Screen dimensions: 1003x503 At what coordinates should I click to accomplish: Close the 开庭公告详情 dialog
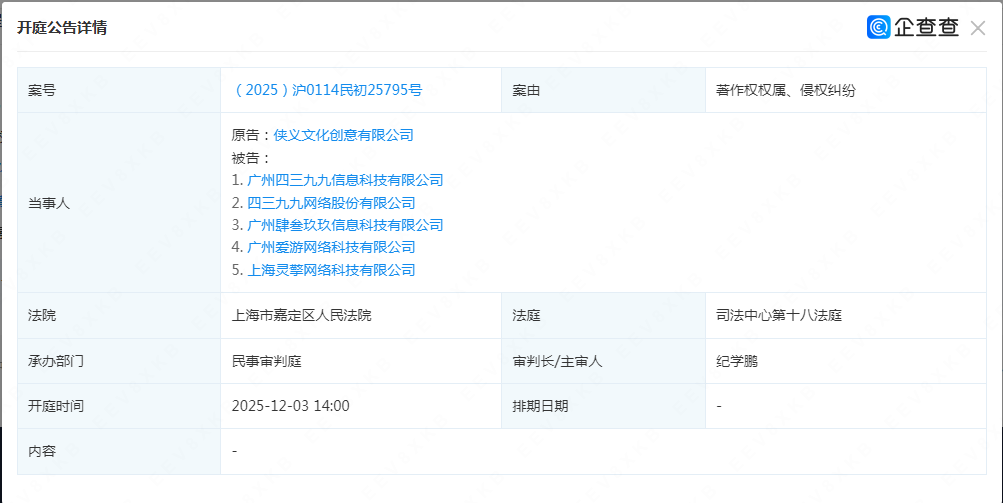pyautogui.click(x=977, y=28)
